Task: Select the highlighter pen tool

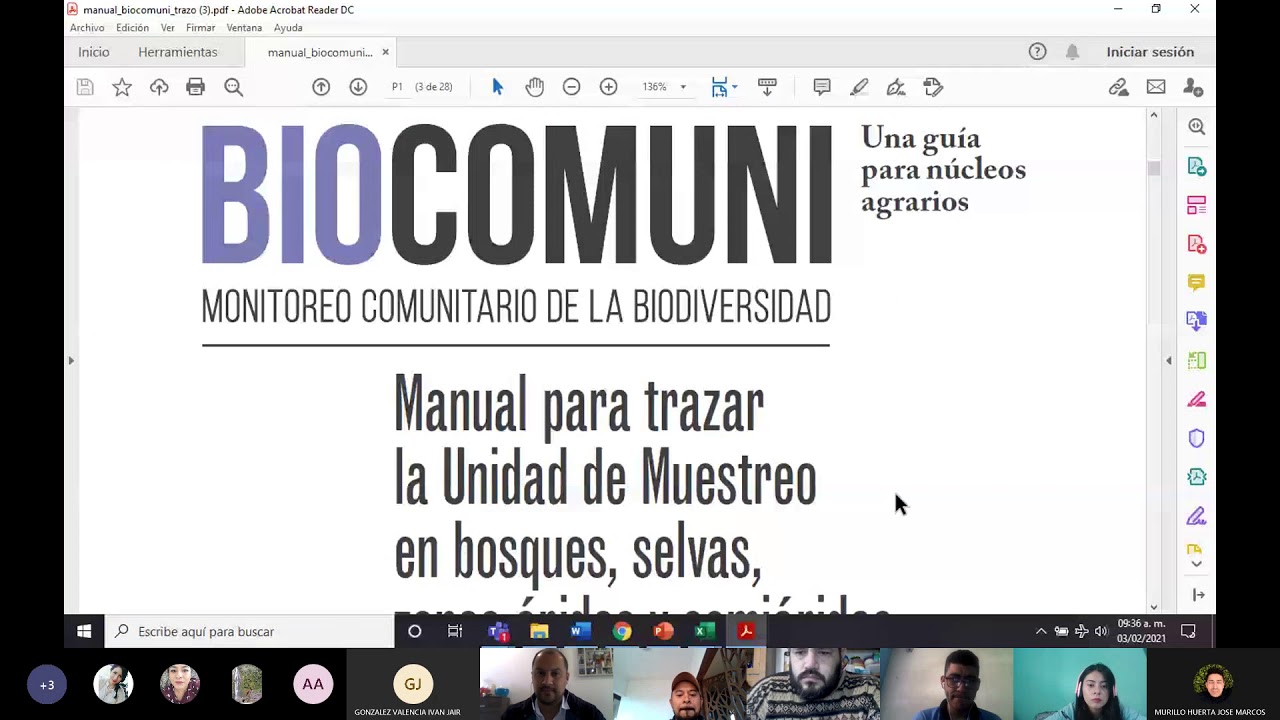Action: 859,87
